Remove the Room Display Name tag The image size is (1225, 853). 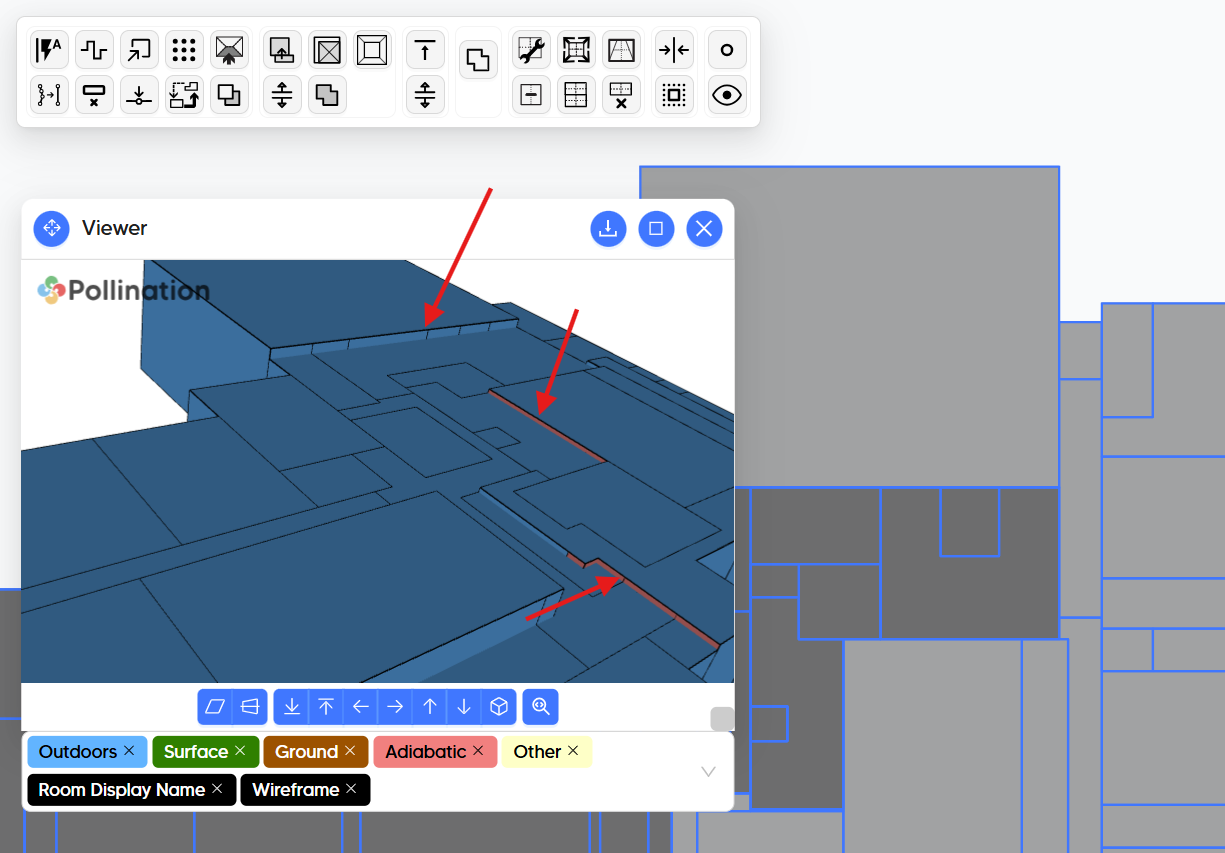click(x=217, y=789)
